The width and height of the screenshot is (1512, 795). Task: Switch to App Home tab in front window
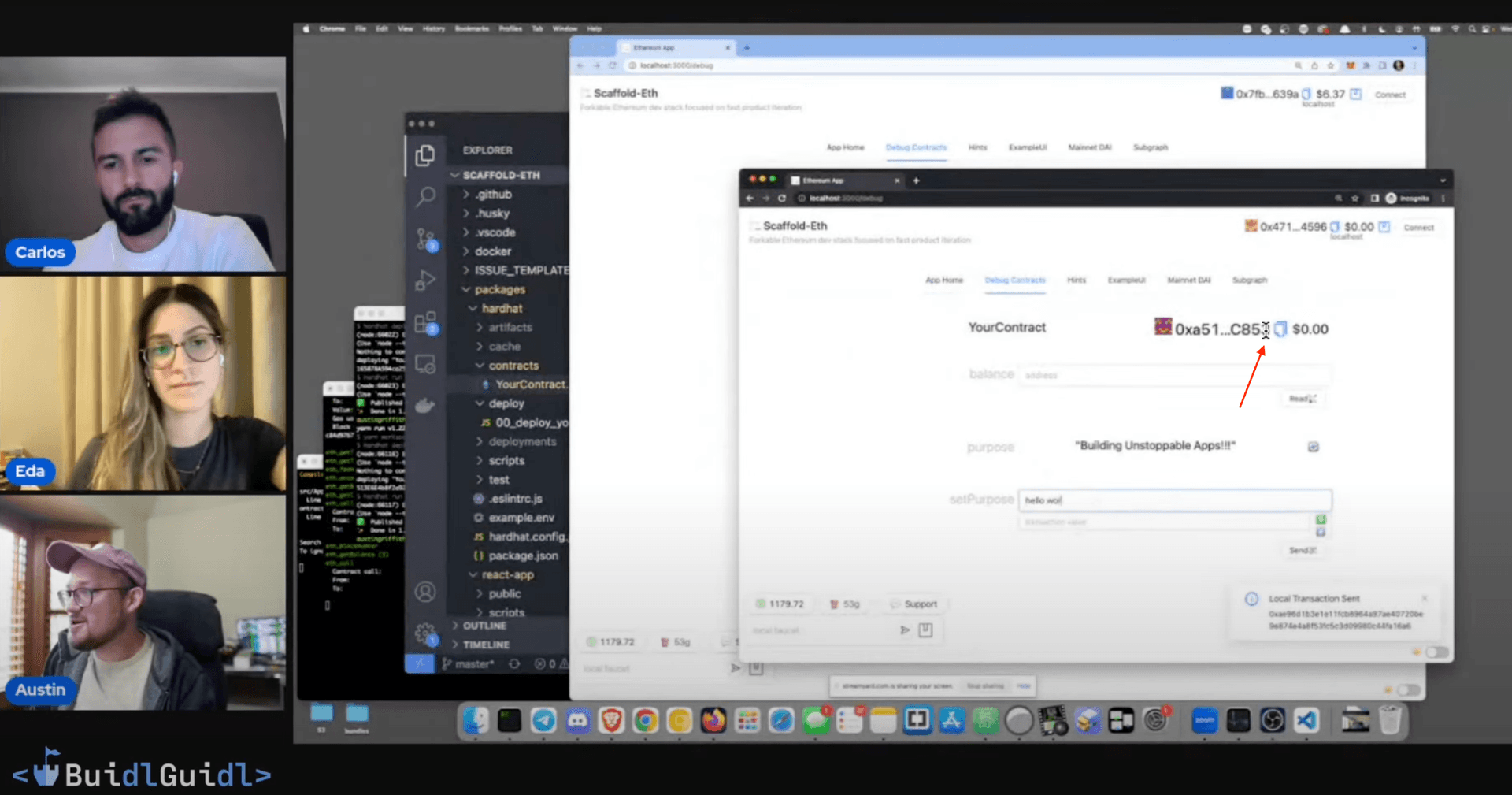[x=944, y=280]
